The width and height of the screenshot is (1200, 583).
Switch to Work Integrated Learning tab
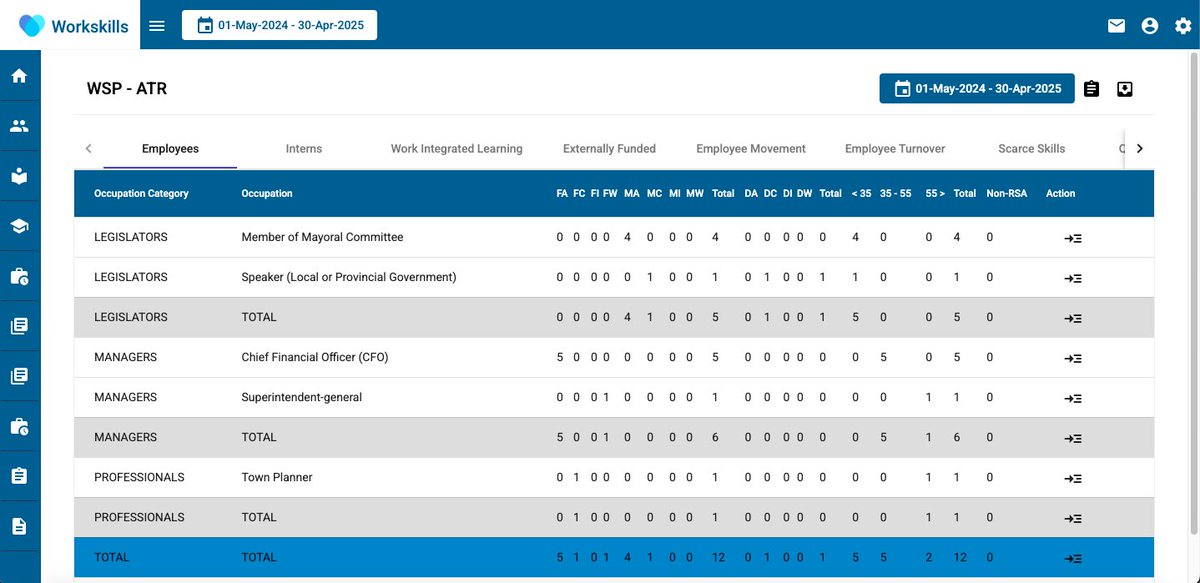(x=456, y=148)
